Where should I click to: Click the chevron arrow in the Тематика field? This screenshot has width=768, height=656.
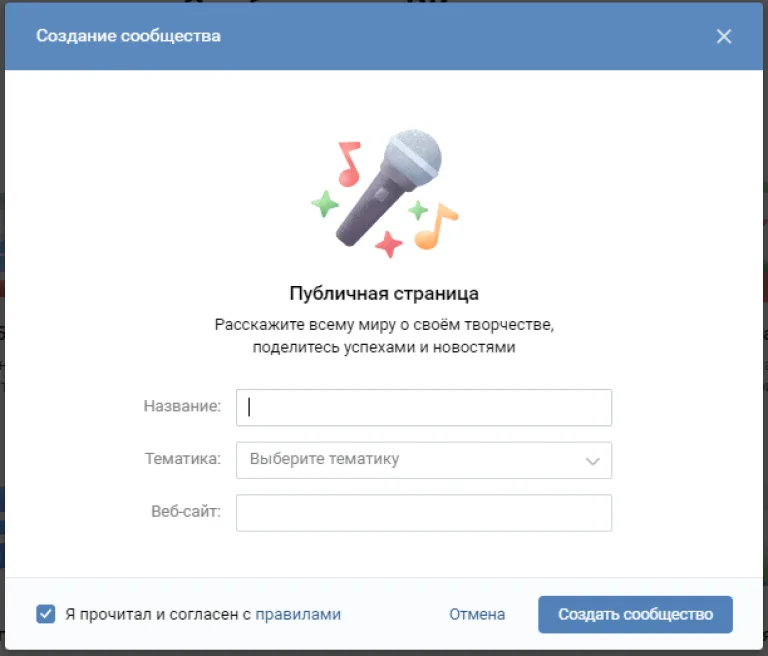(x=593, y=461)
